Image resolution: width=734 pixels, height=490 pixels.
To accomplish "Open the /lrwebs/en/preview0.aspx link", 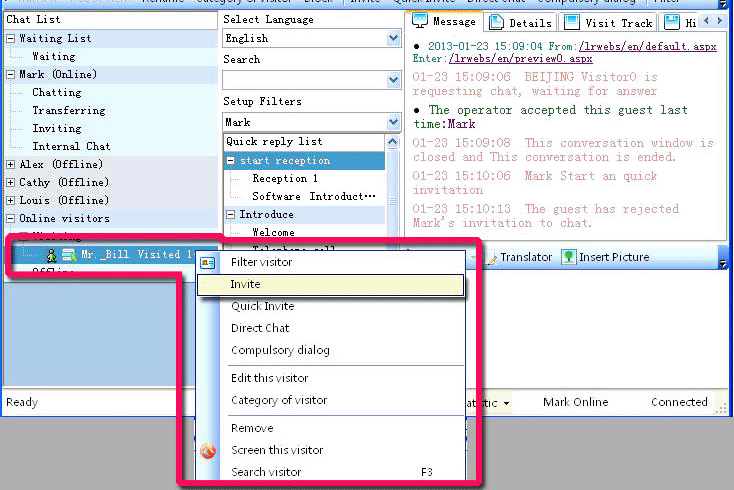I will [521, 59].
